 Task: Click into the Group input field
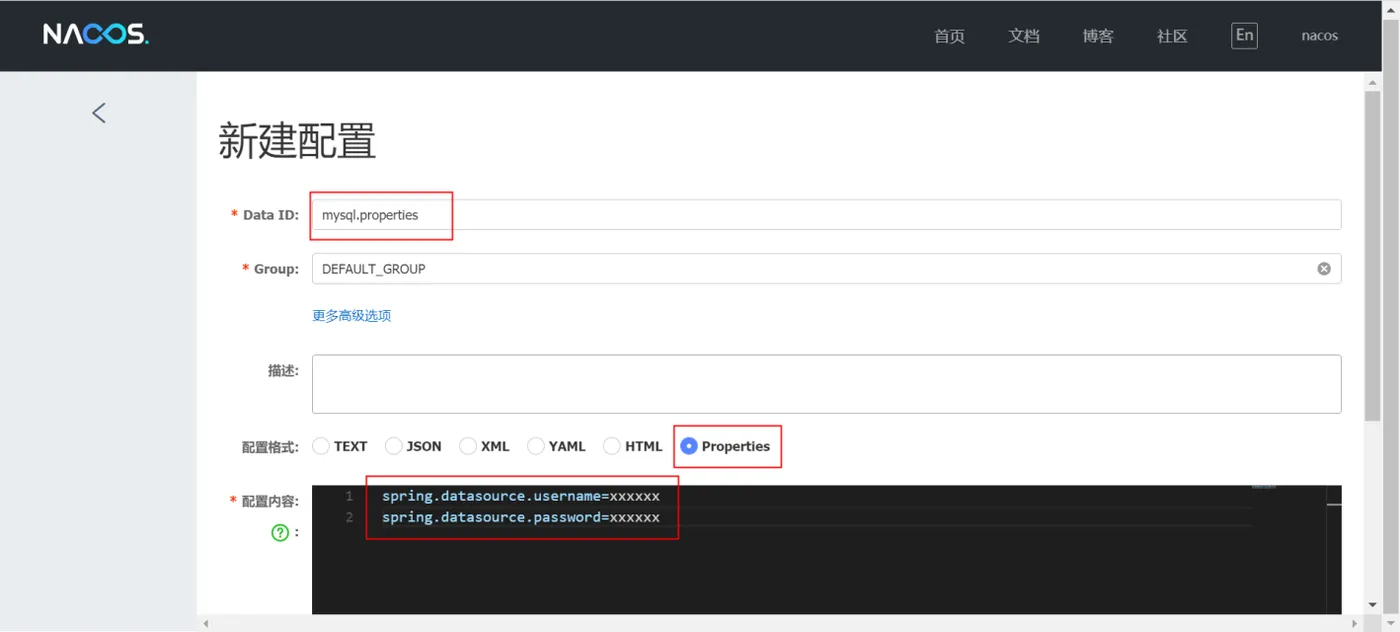click(826, 269)
